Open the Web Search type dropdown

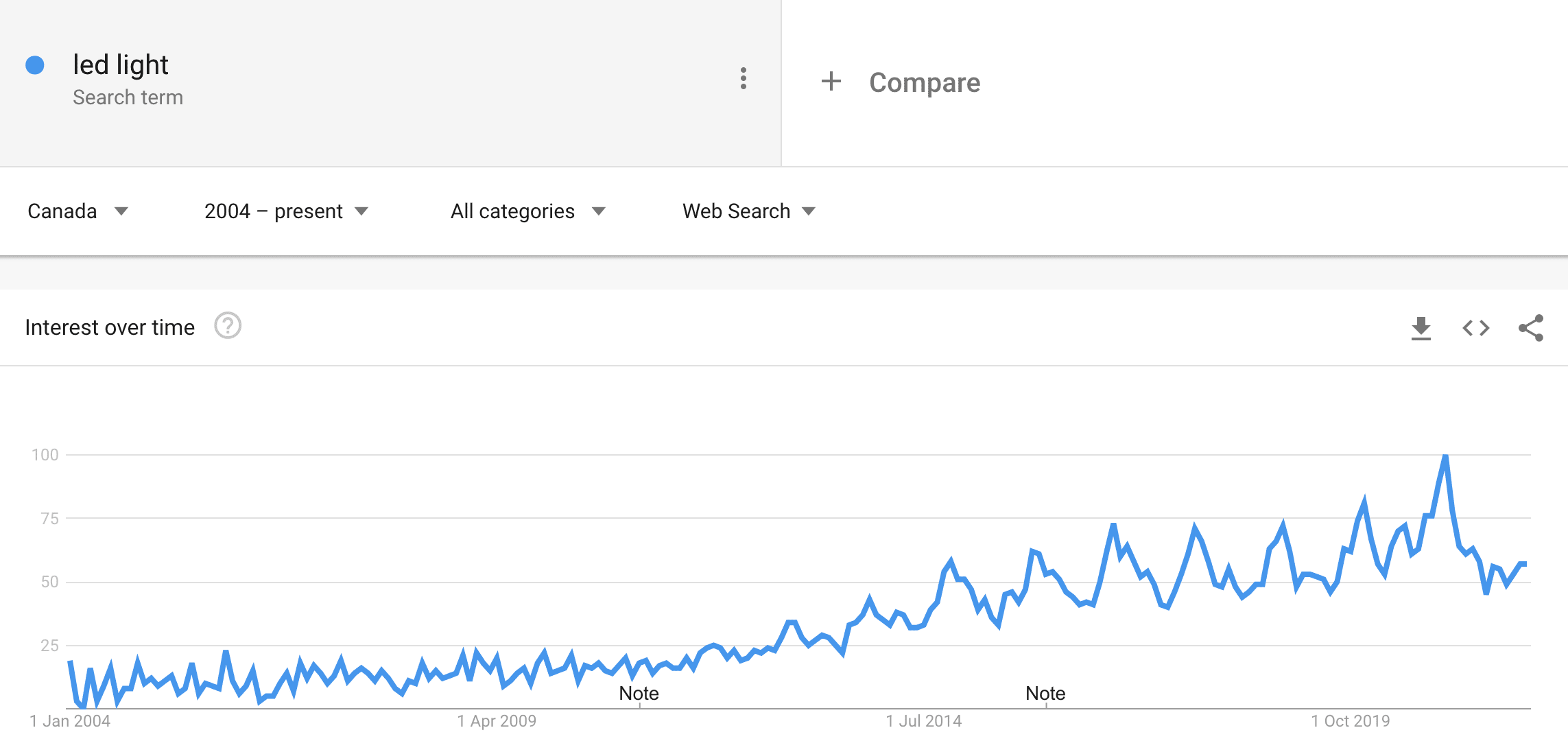click(748, 211)
